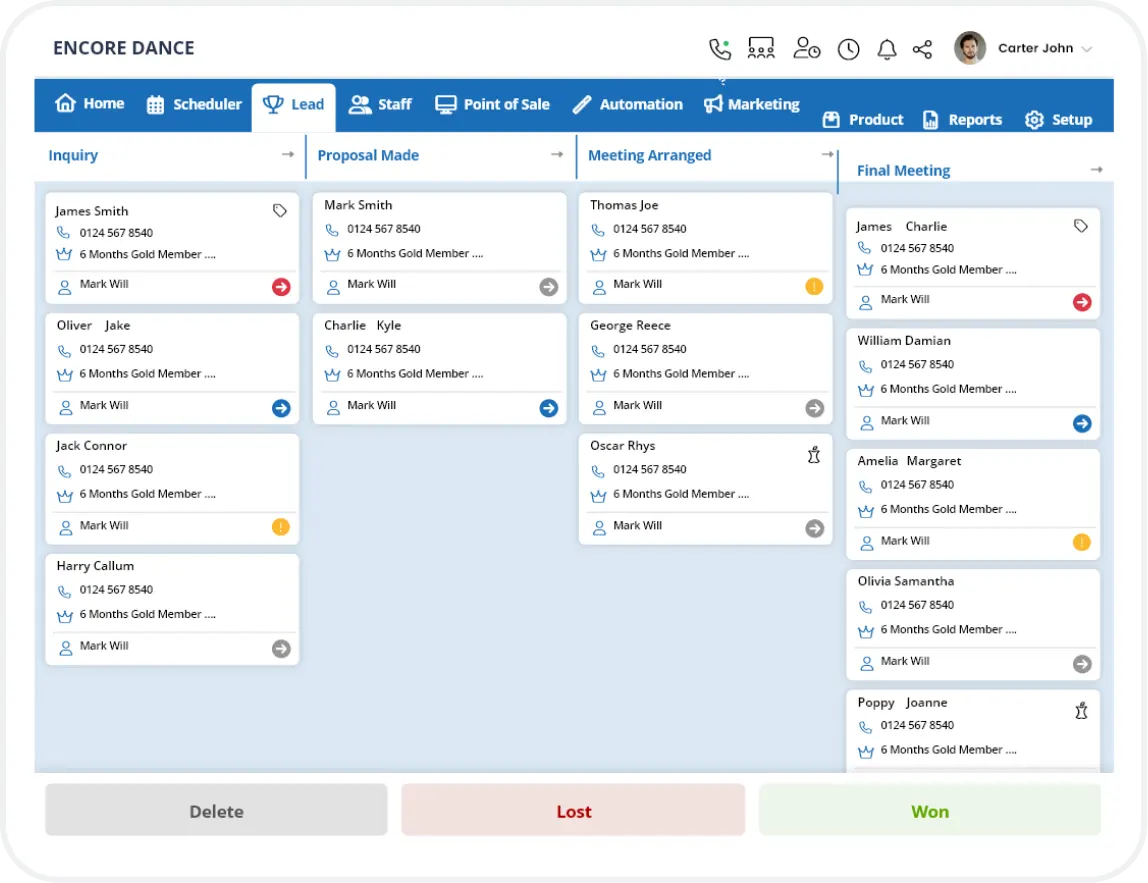Viewport: 1148px width, 883px height.
Task: Click grey arrow on Harry Callum card
Action: click(x=281, y=649)
